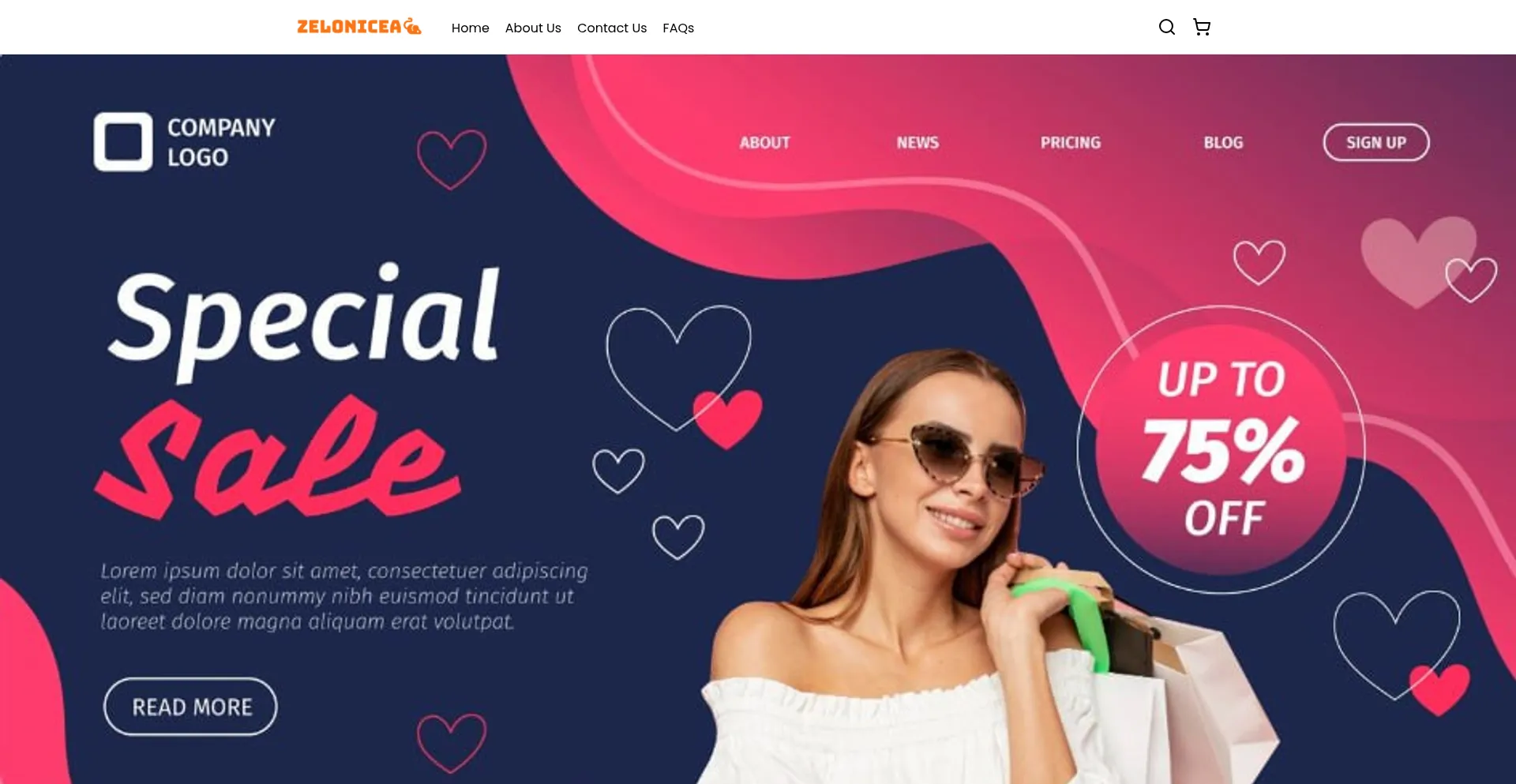Click the Zelonicea logo
The width and height of the screenshot is (1516, 784).
pos(359,27)
